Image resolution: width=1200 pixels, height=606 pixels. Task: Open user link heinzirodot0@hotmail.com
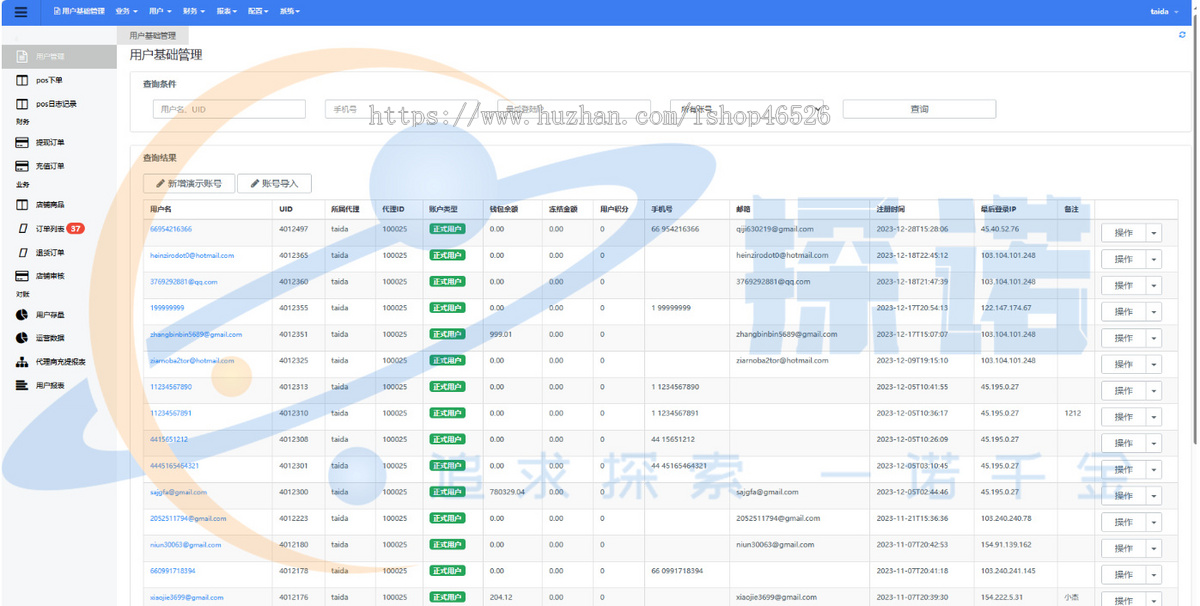tap(192, 255)
